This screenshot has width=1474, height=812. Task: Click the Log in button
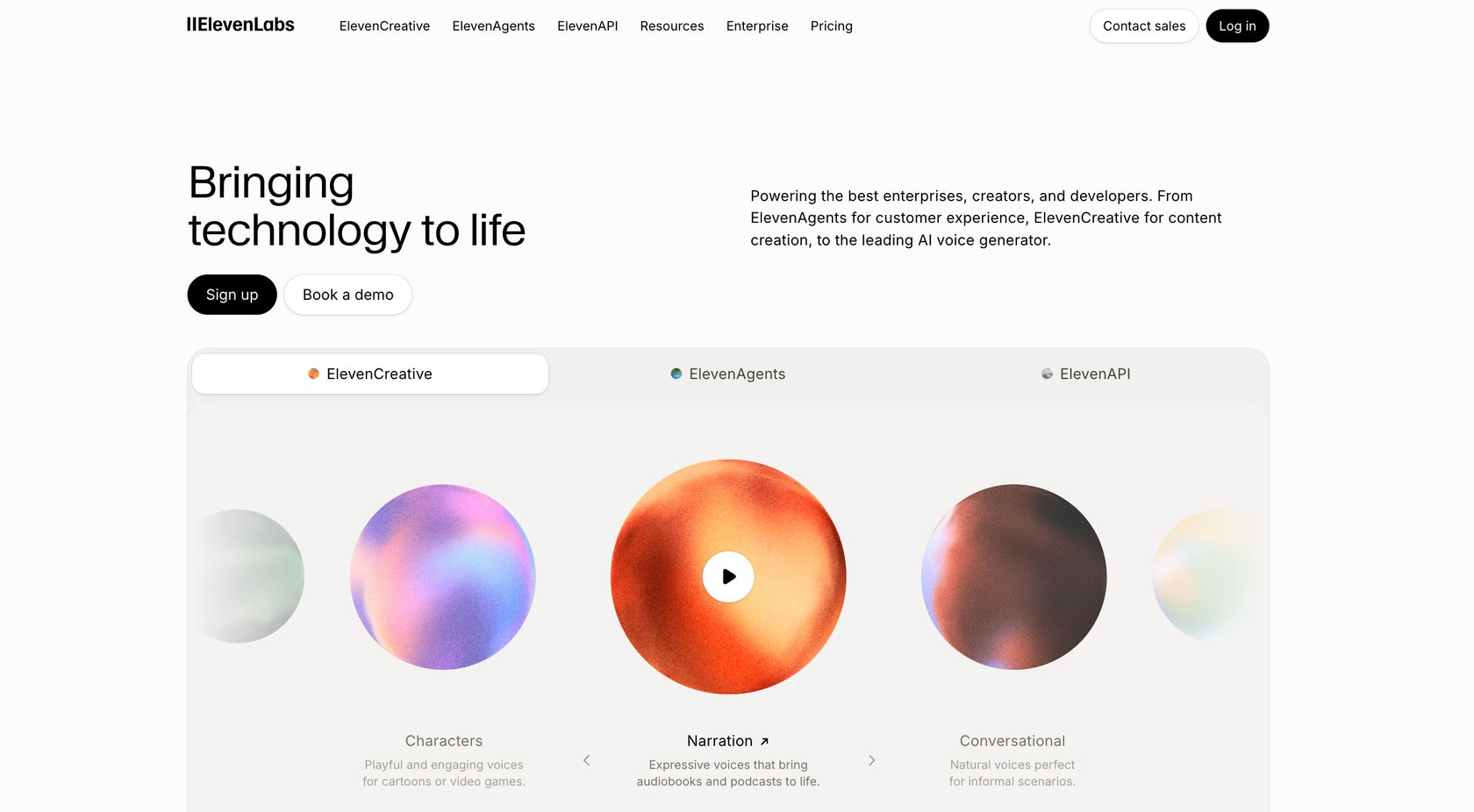click(x=1237, y=26)
